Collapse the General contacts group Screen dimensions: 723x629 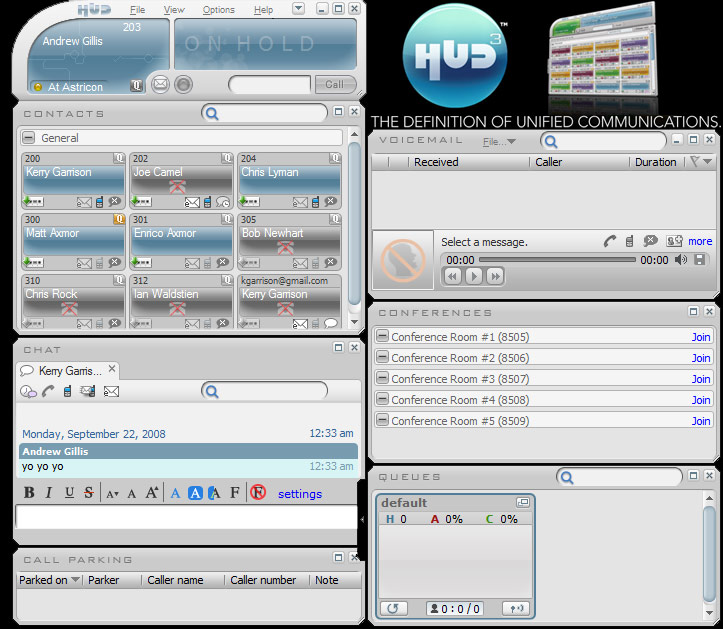tap(29, 138)
